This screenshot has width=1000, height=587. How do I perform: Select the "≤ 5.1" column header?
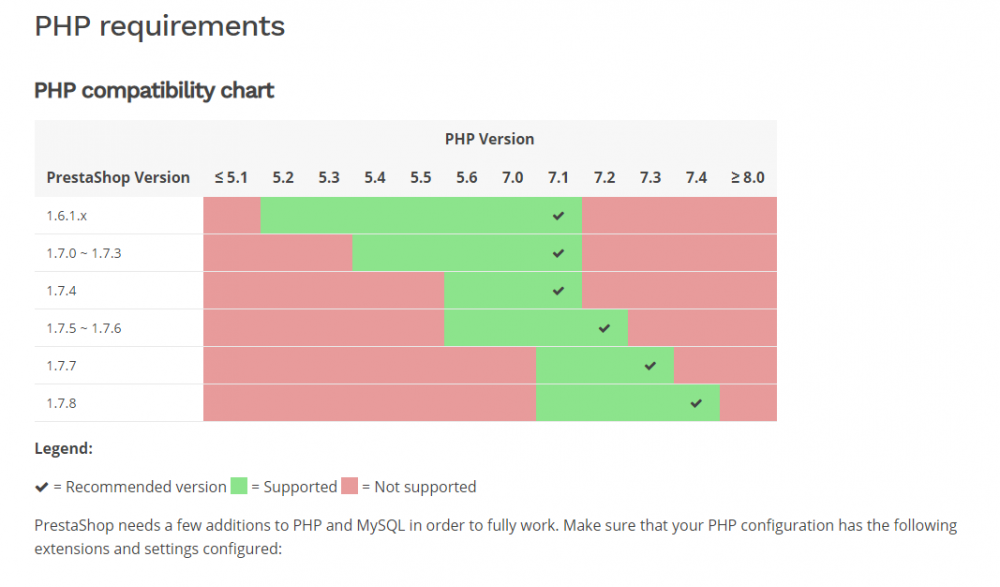pos(231,178)
